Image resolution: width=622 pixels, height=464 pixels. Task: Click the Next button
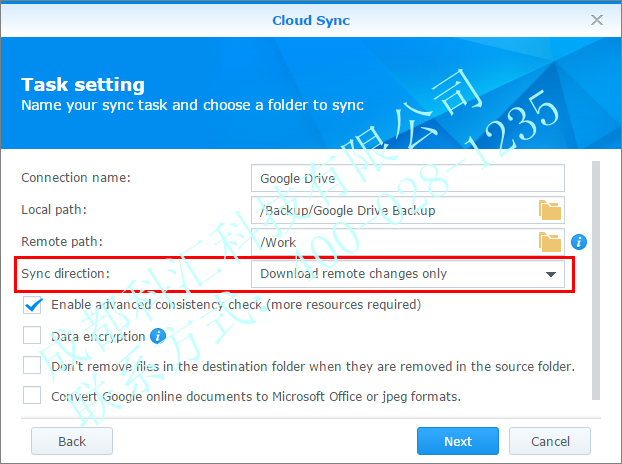(457, 441)
